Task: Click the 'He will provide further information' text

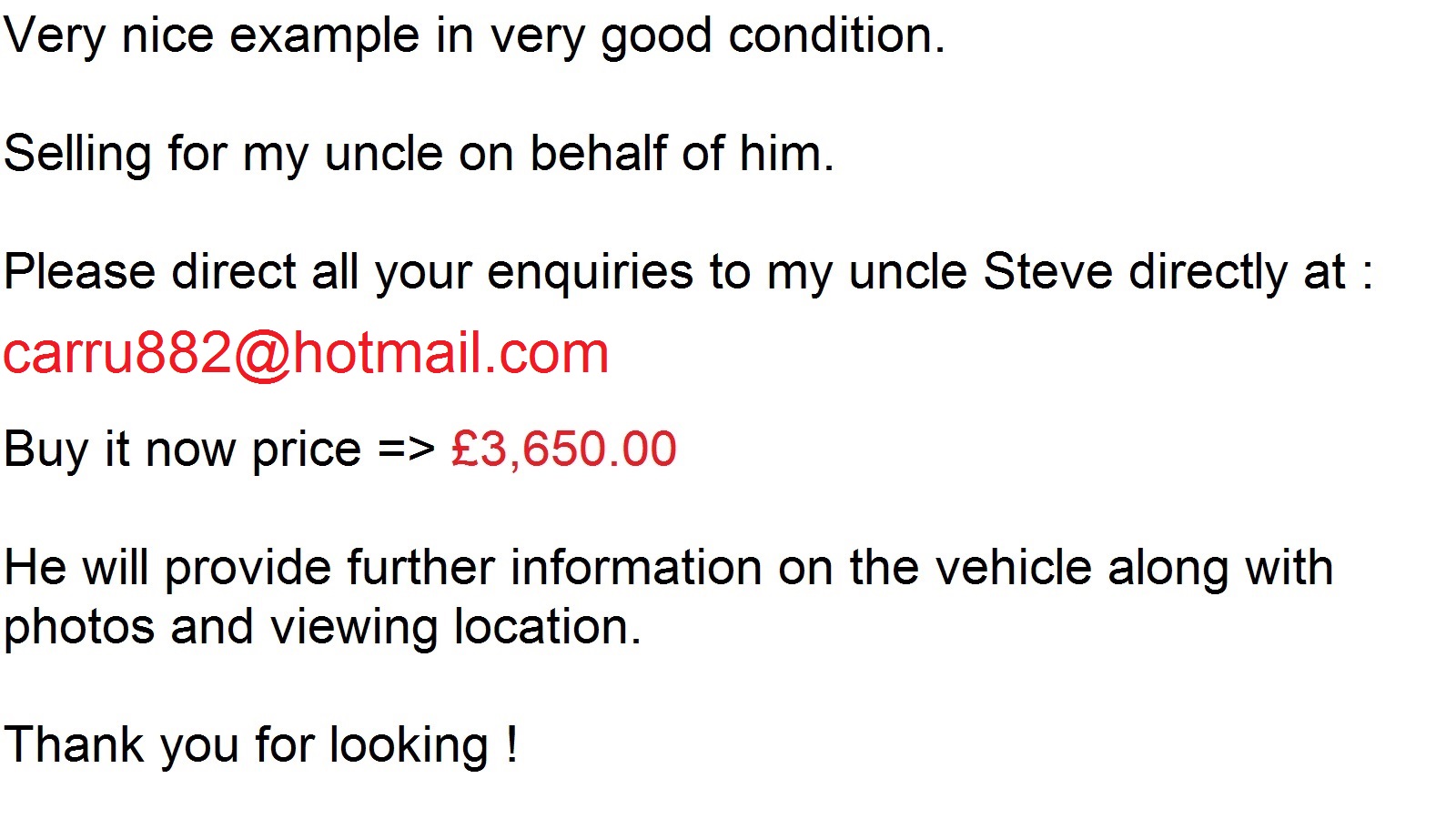Action: [x=383, y=569]
